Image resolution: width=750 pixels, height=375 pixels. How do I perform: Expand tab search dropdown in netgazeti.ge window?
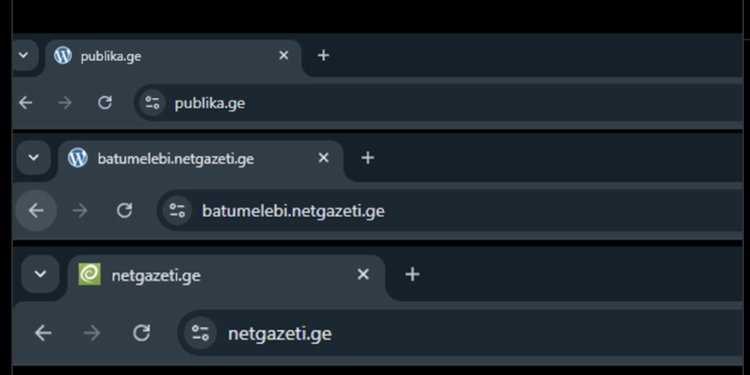pos(40,274)
